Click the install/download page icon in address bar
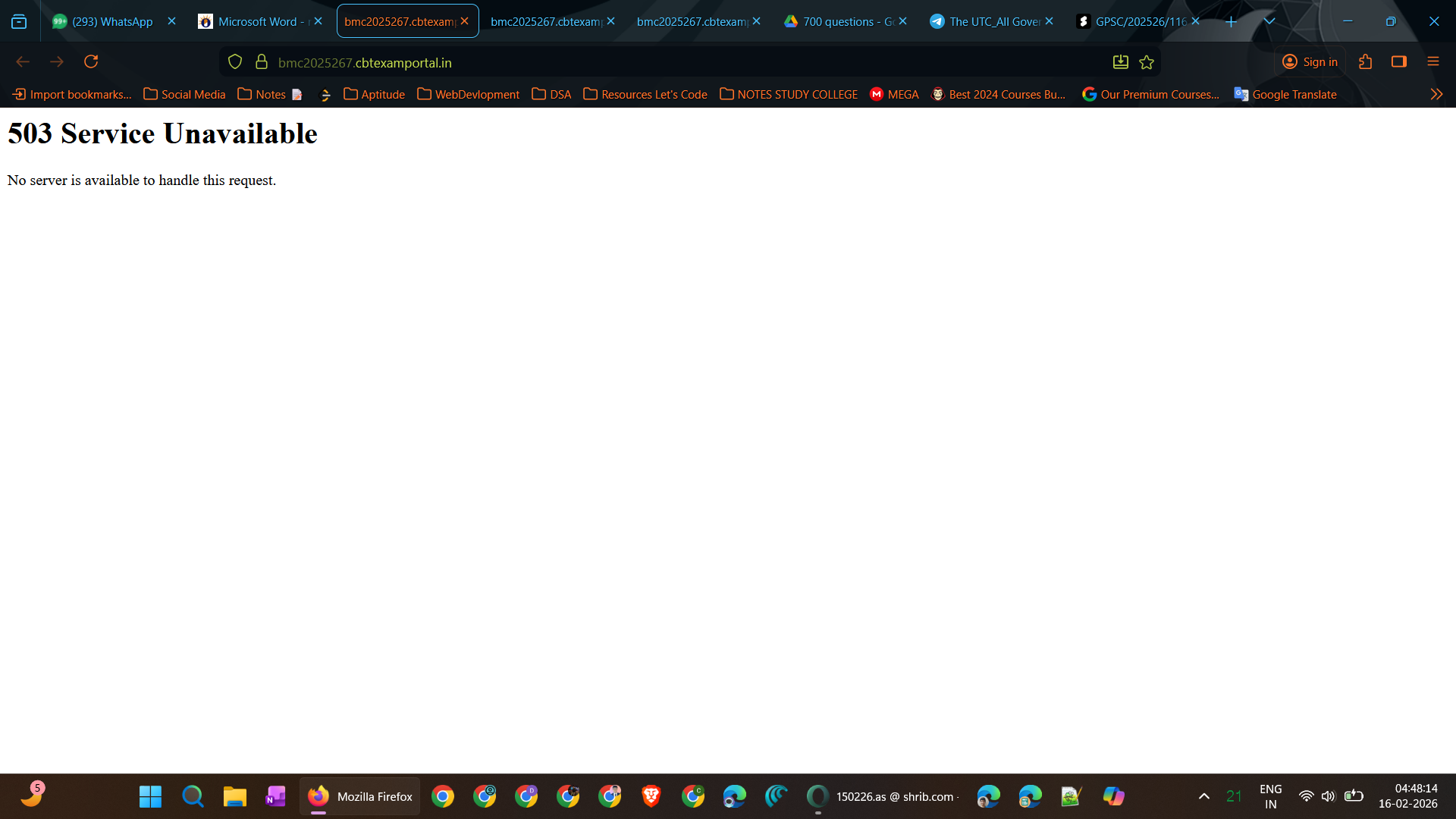 tap(1121, 62)
